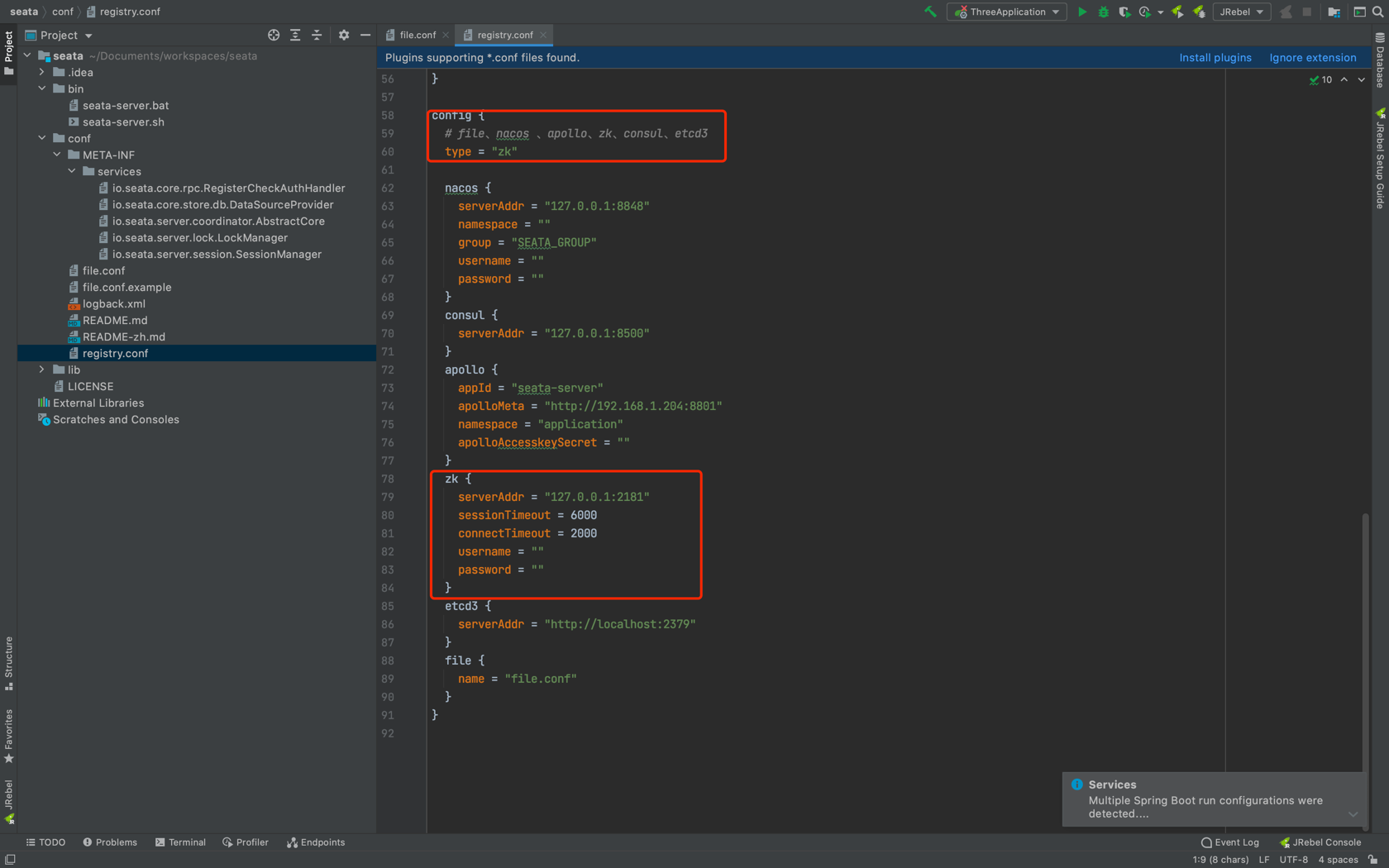The height and width of the screenshot is (868, 1389).
Task: Close the file.conf tab
Action: pos(446,35)
